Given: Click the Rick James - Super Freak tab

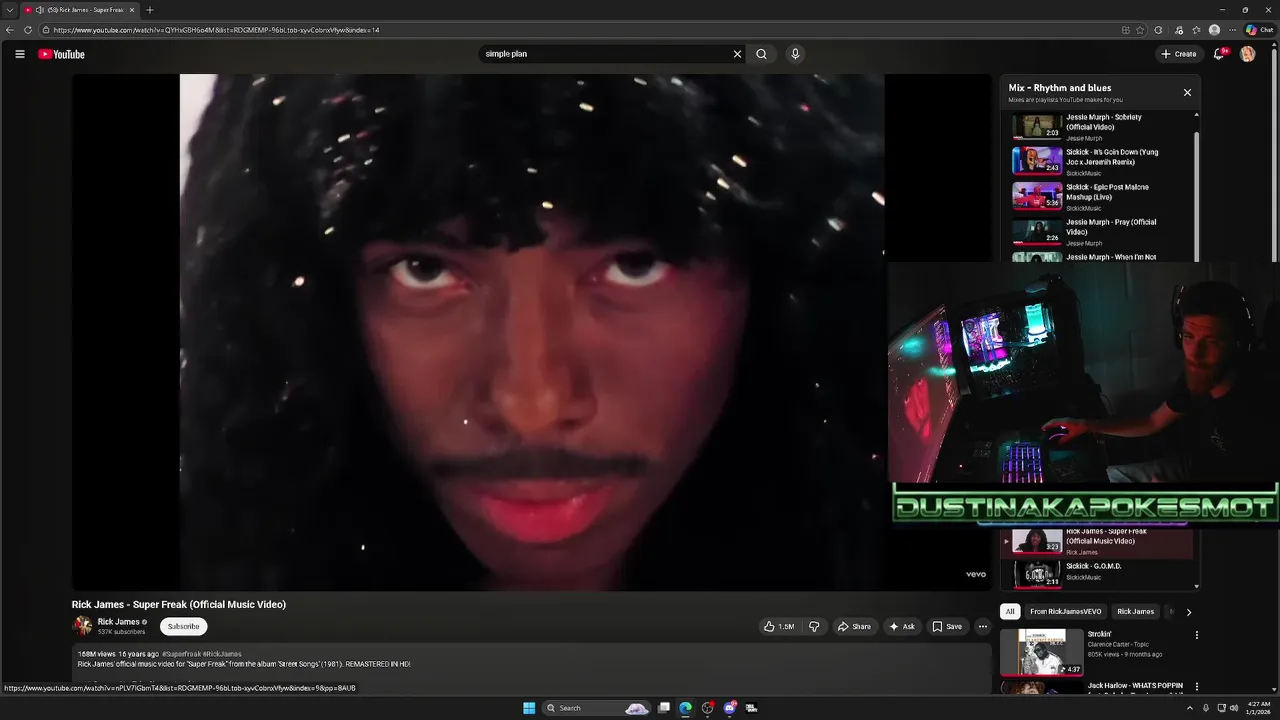Looking at the screenshot, I should 78,10.
